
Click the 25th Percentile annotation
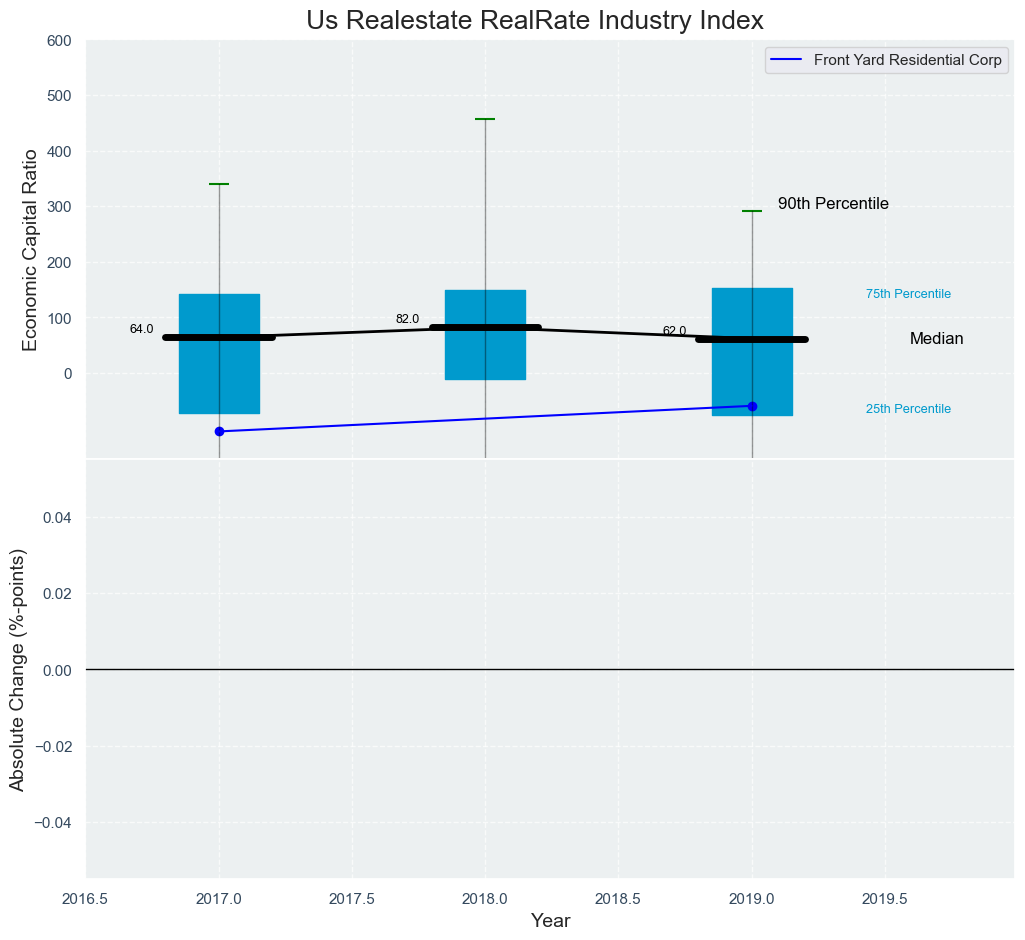click(908, 409)
